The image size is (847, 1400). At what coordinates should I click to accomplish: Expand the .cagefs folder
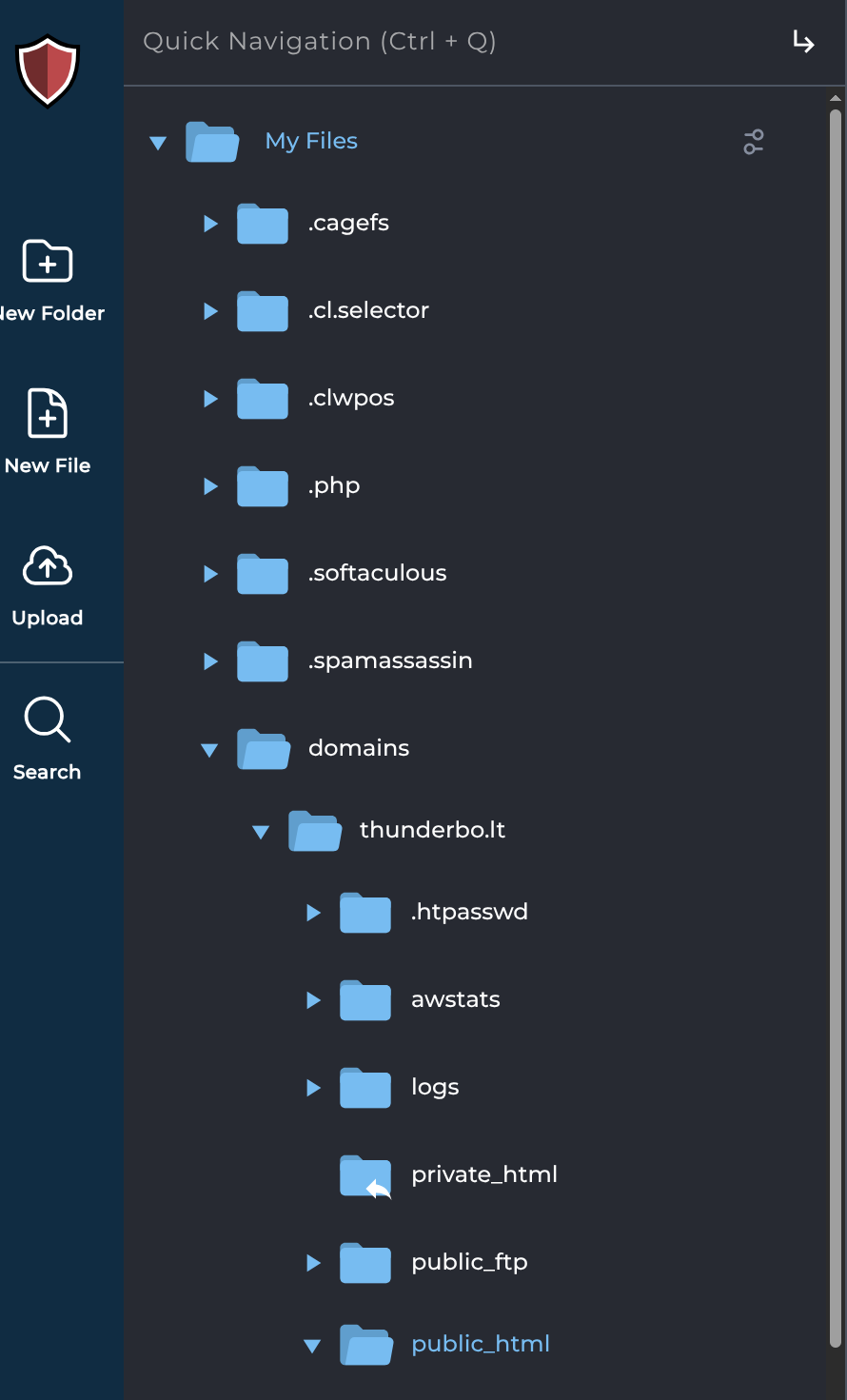[x=210, y=224]
